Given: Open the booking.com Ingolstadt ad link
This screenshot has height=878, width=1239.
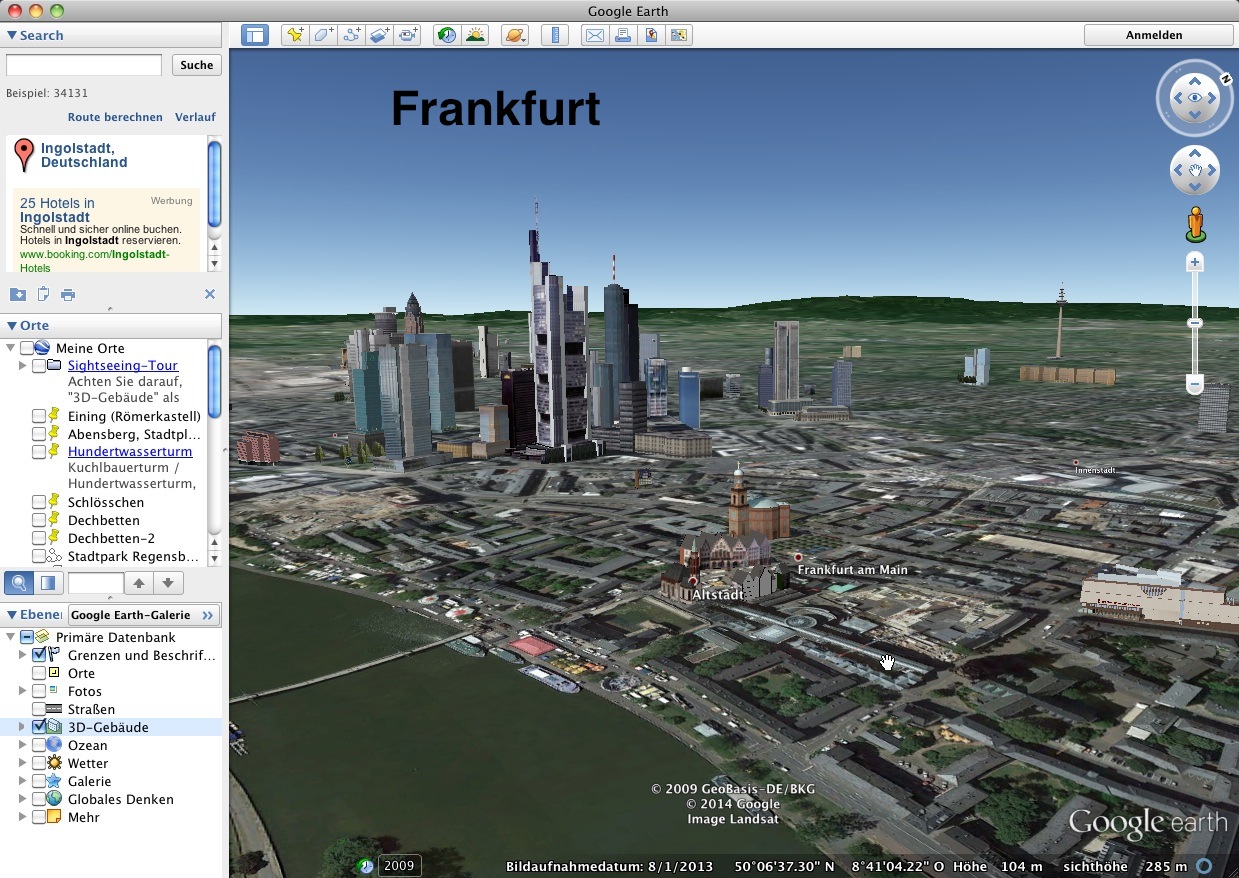Looking at the screenshot, I should (95, 261).
